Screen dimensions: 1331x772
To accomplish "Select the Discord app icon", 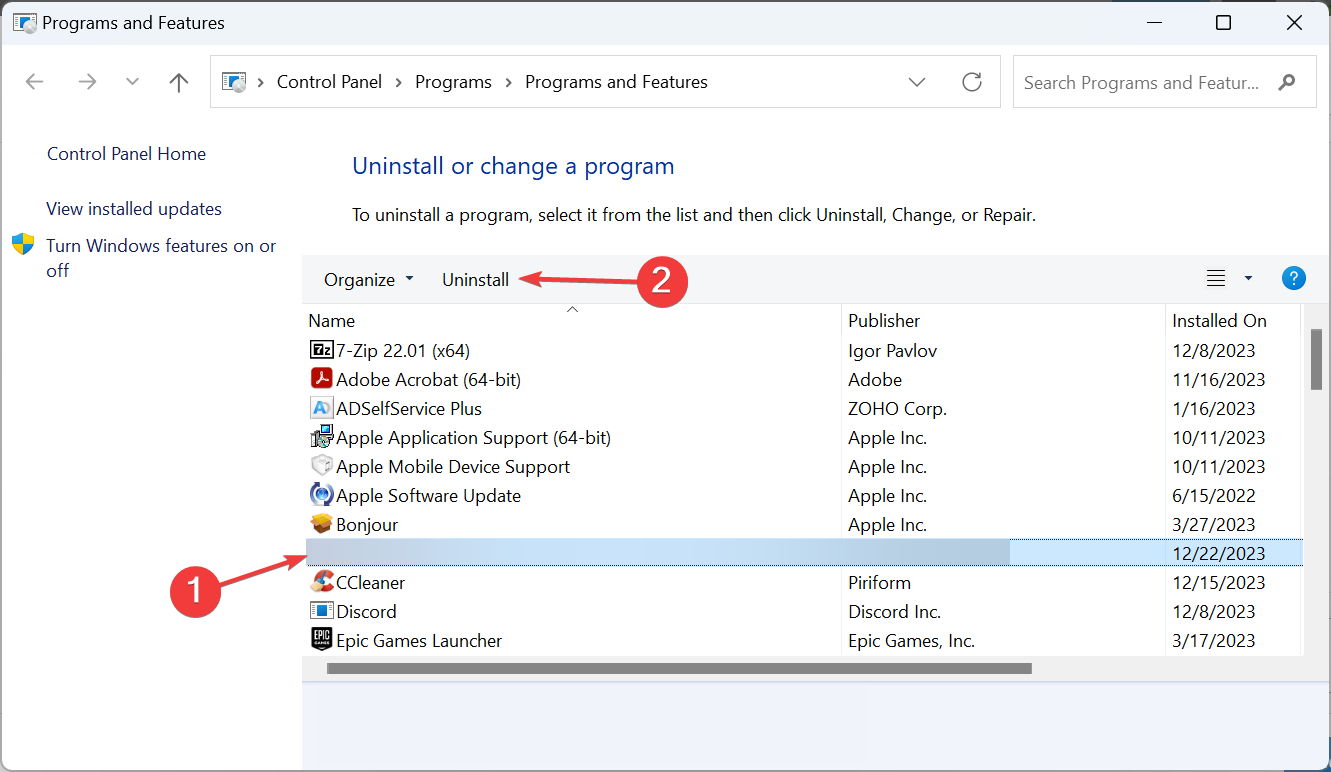I will (x=321, y=611).
